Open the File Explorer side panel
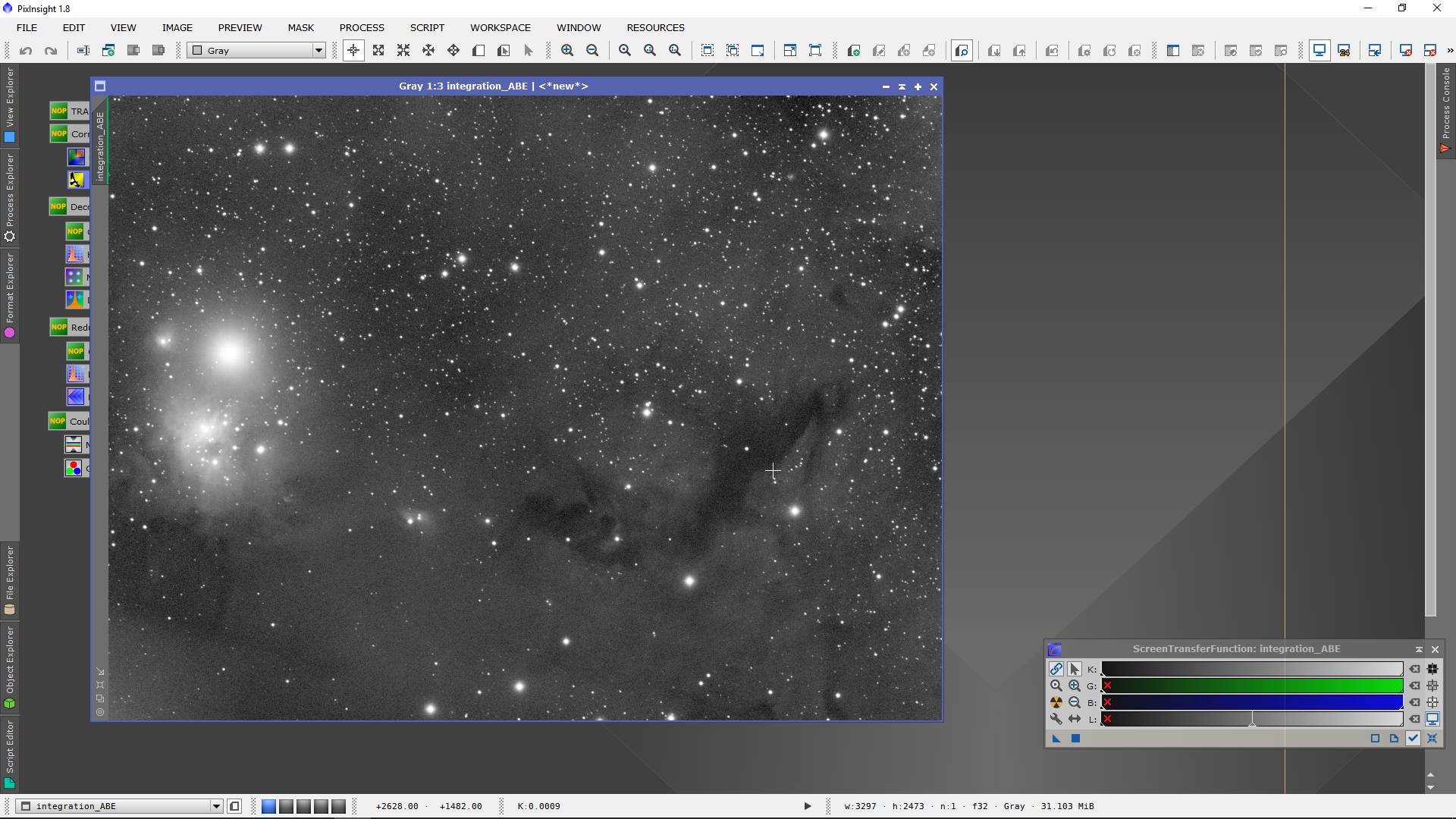Viewport: 1456px width, 819px height. tap(10, 580)
